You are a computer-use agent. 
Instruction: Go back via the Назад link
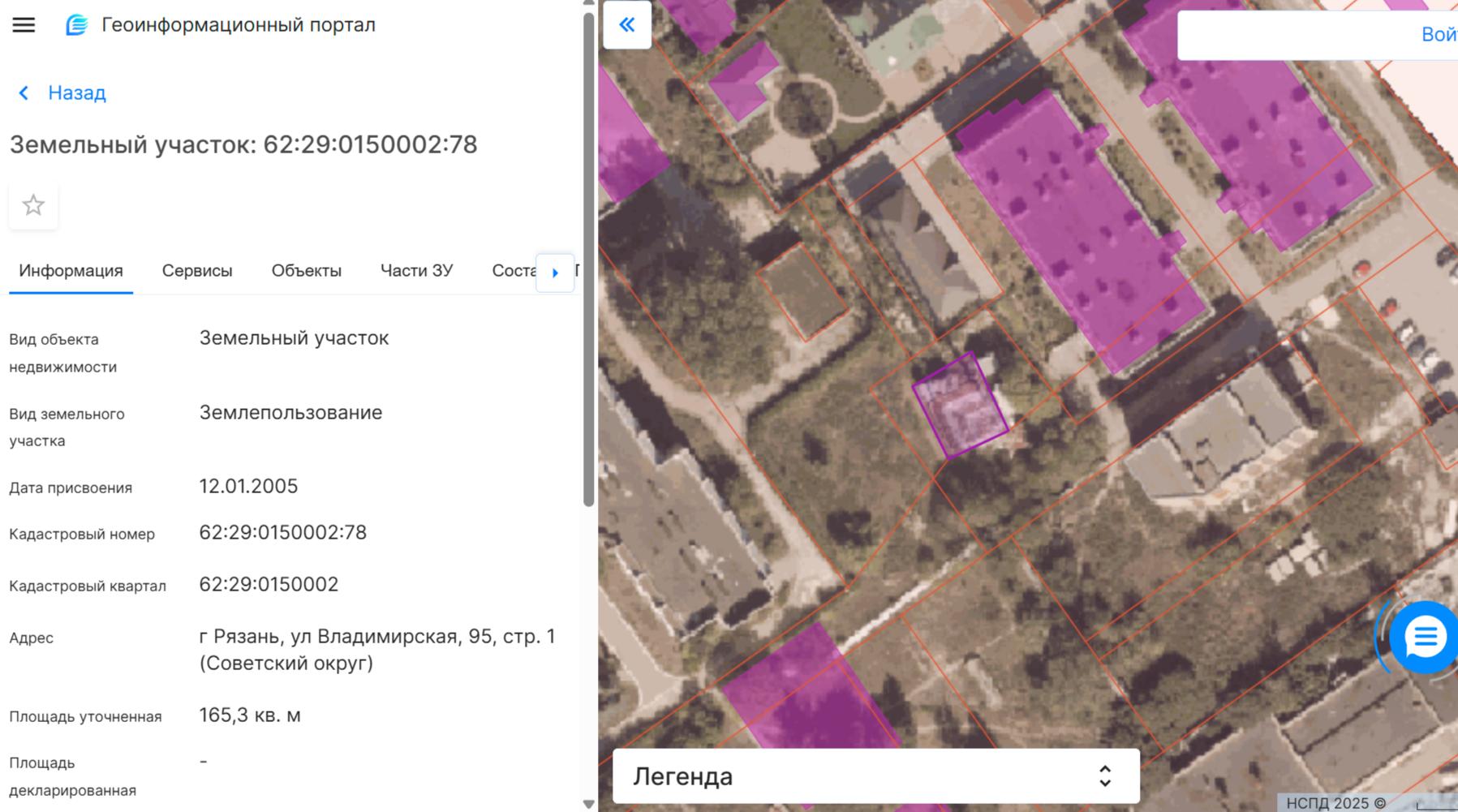pyautogui.click(x=76, y=93)
